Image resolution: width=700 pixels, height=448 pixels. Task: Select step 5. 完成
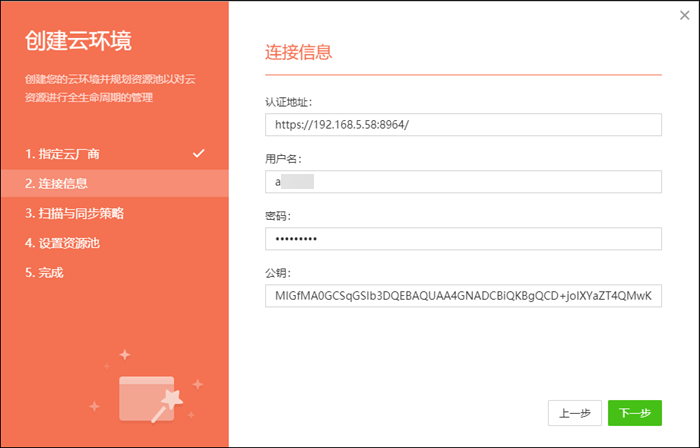[44, 272]
